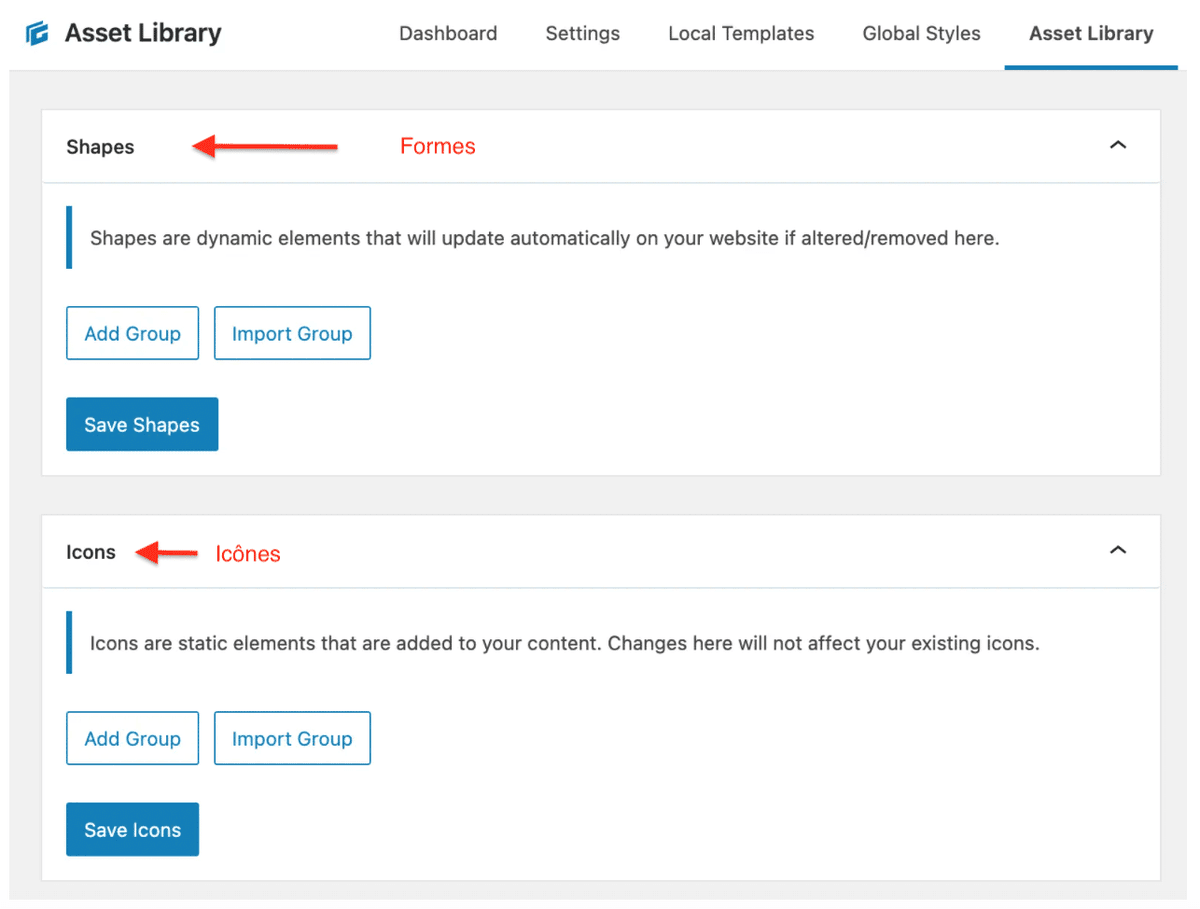Image resolution: width=1200 pixels, height=909 pixels.
Task: Click the Shapes description notice text
Action: [x=545, y=238]
